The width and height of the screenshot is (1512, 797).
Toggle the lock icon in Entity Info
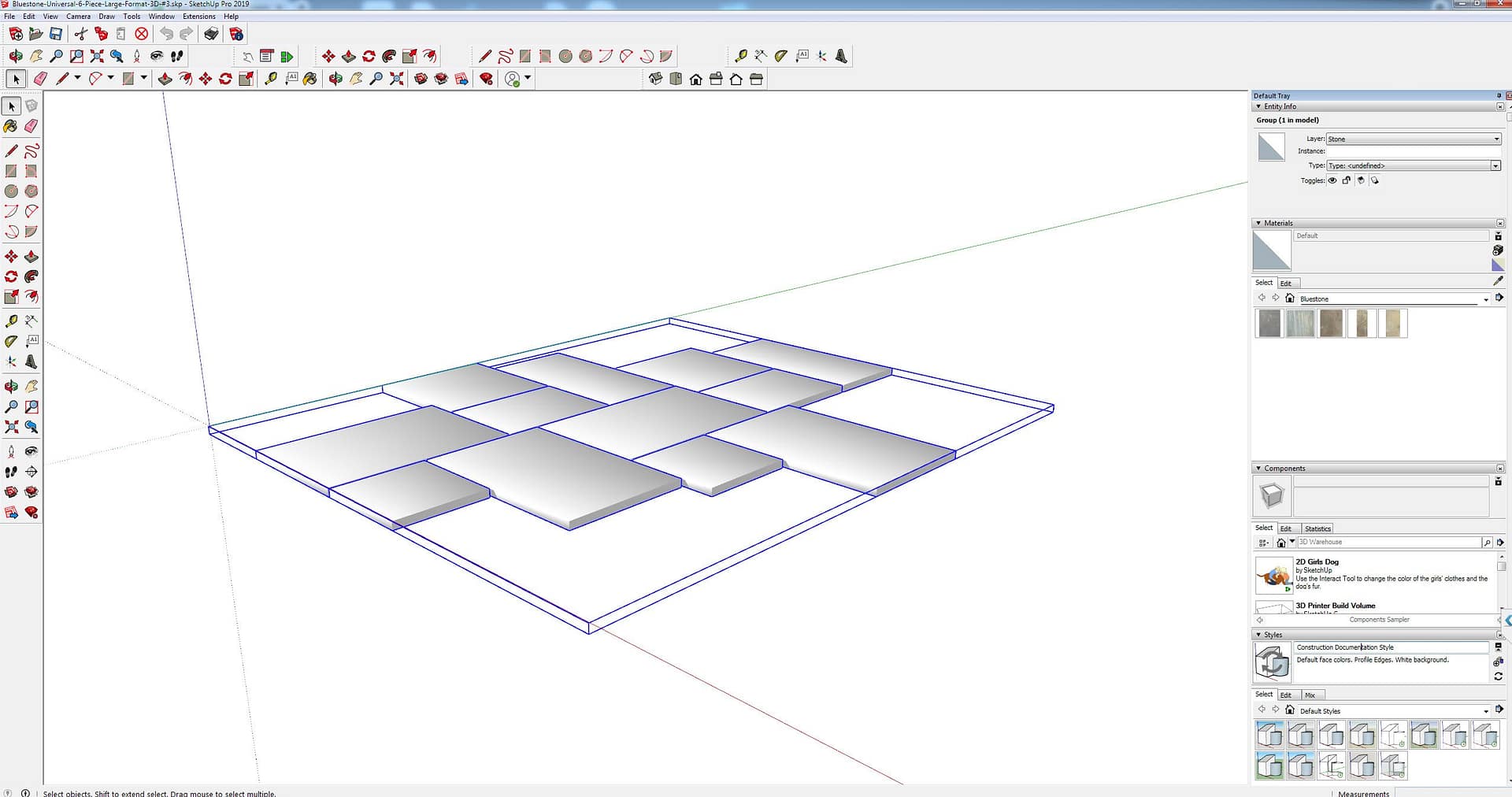point(1347,180)
